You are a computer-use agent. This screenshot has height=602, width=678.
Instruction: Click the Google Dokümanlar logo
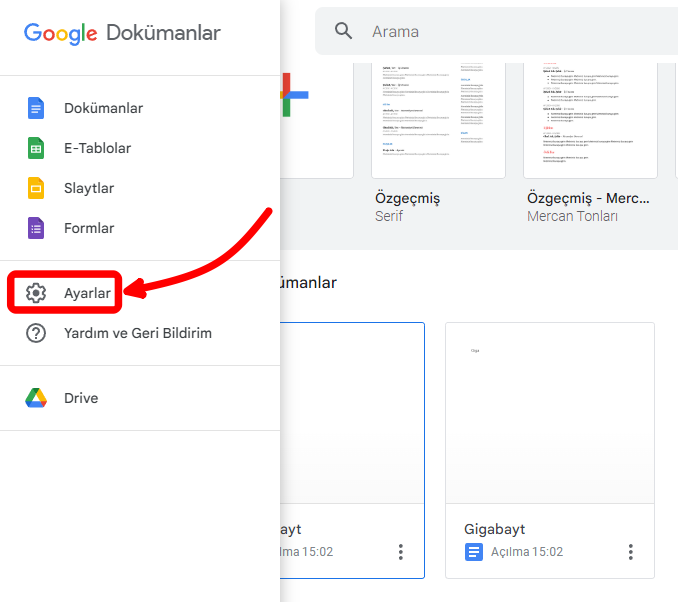coord(122,33)
